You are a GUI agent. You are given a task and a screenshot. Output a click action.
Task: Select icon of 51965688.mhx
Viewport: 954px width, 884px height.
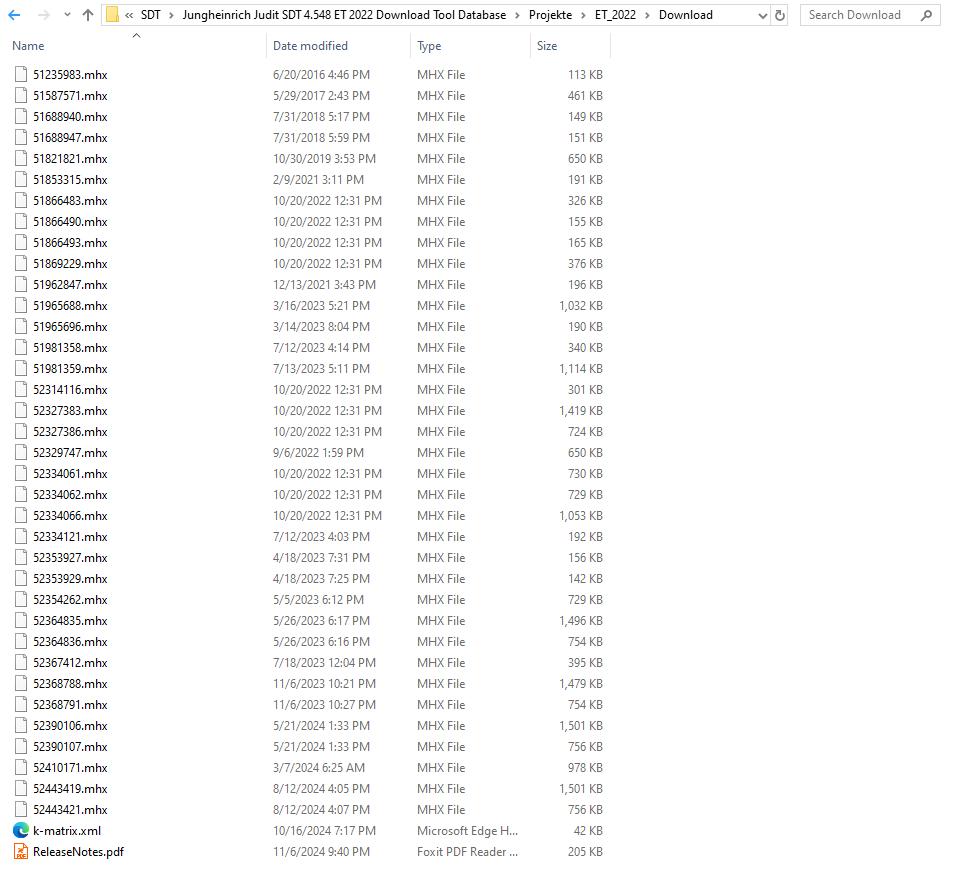pos(21,305)
